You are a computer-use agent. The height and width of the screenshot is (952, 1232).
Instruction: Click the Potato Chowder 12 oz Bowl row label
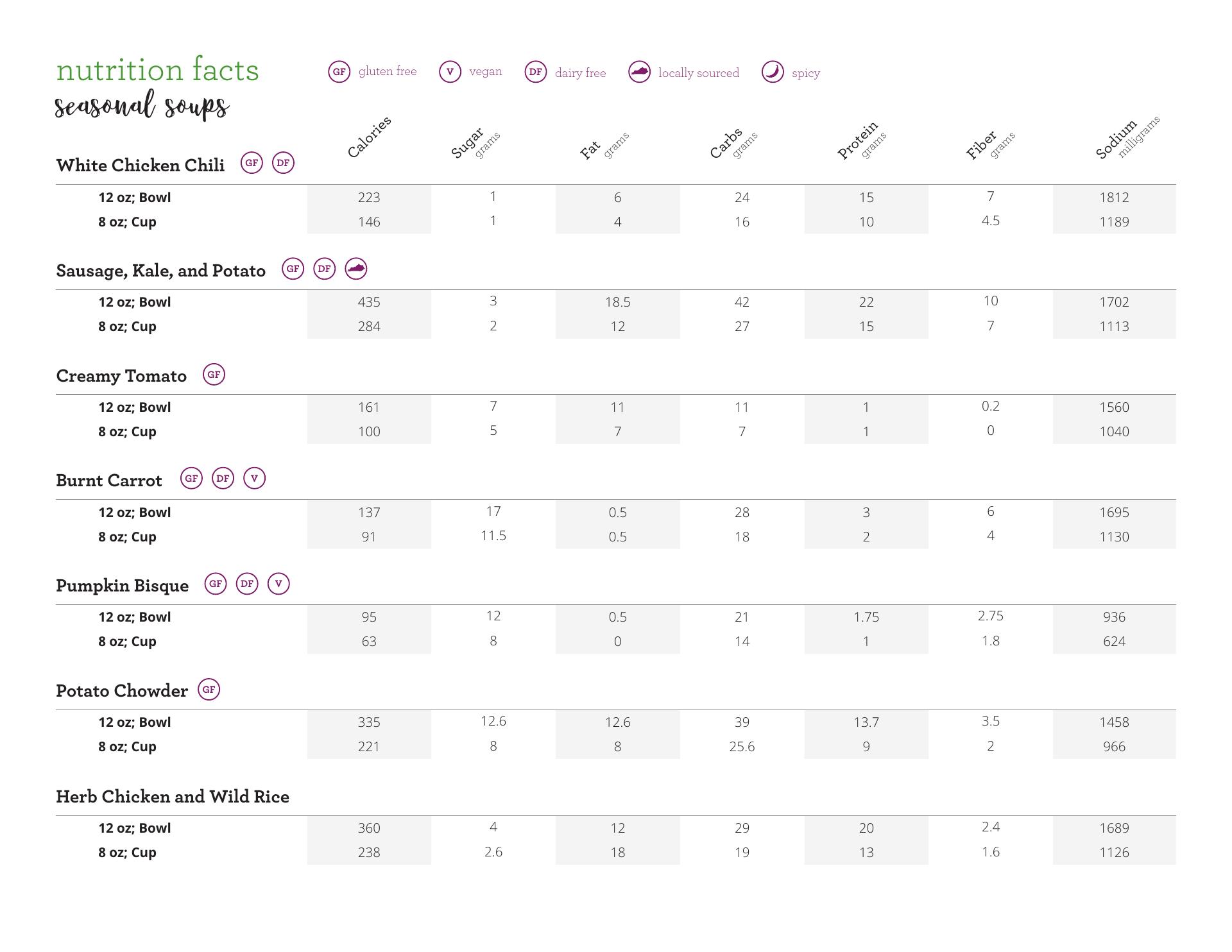pos(135,722)
